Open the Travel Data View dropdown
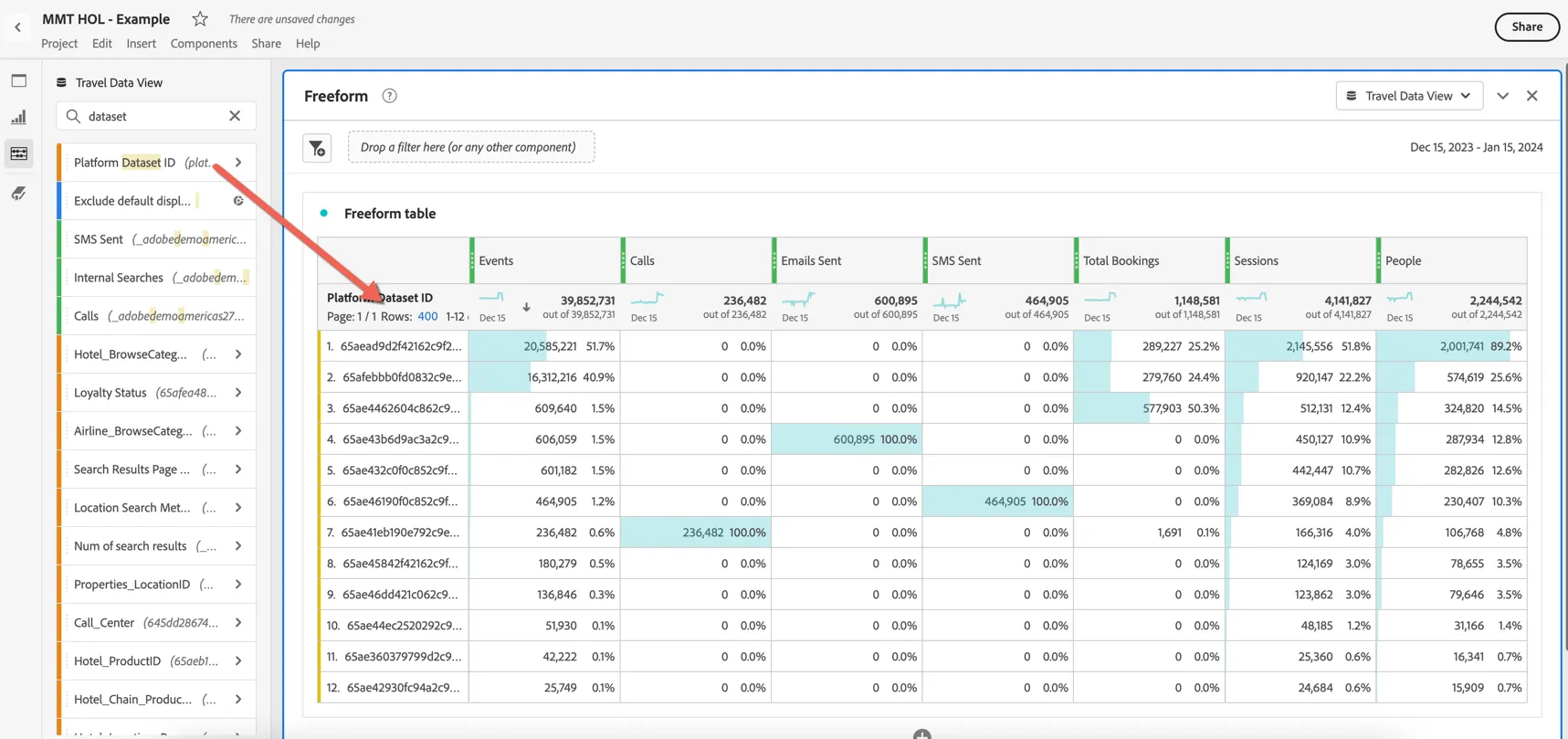 click(1409, 96)
